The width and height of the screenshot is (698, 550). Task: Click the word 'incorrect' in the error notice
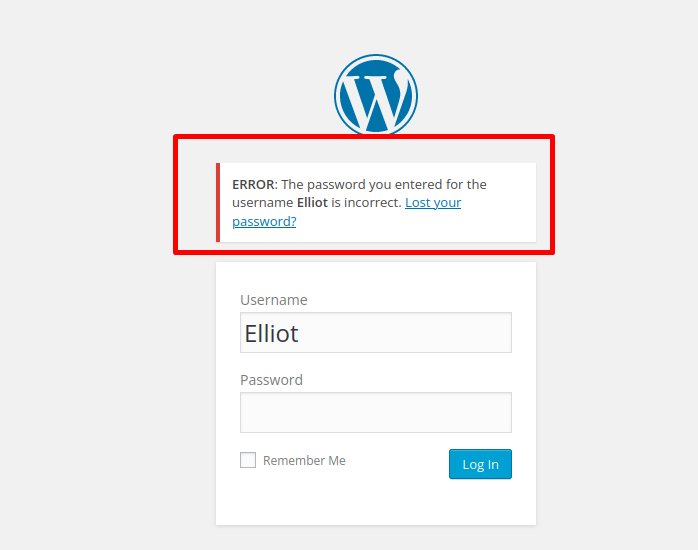[372, 203]
